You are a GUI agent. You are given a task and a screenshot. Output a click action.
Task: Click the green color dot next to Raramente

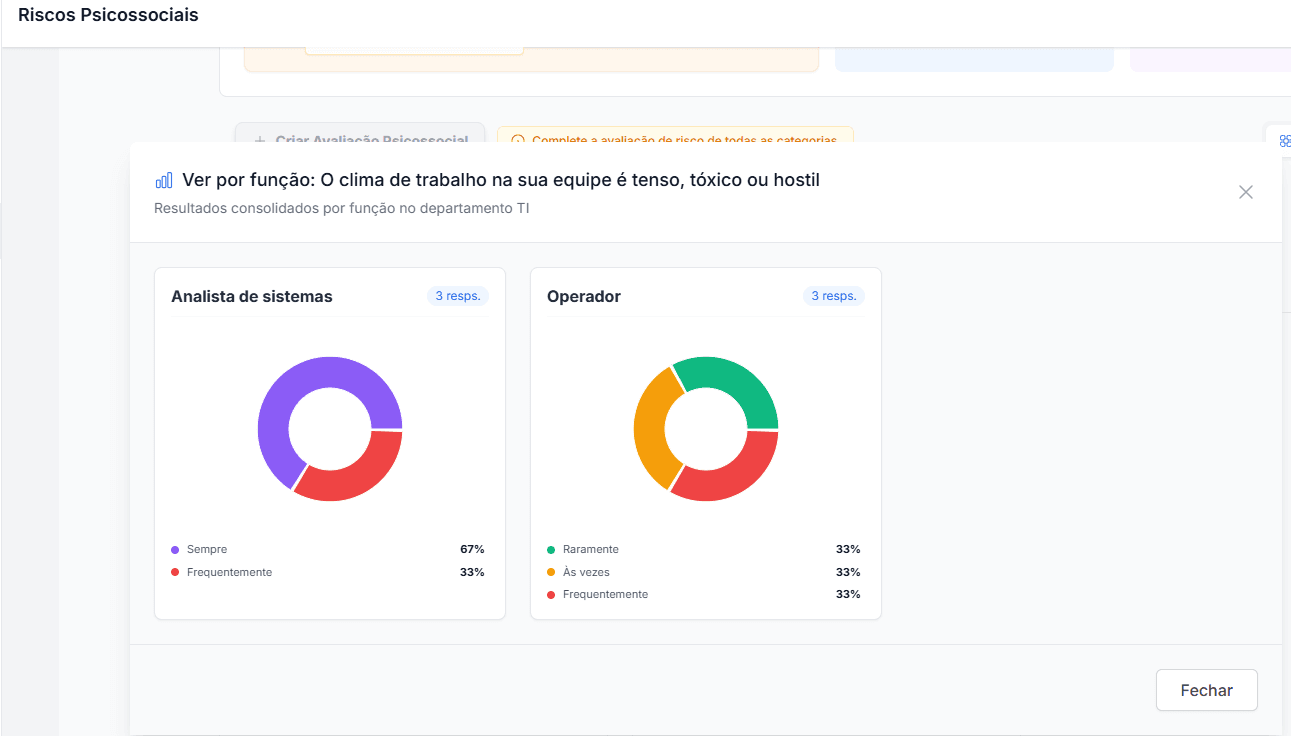553,548
